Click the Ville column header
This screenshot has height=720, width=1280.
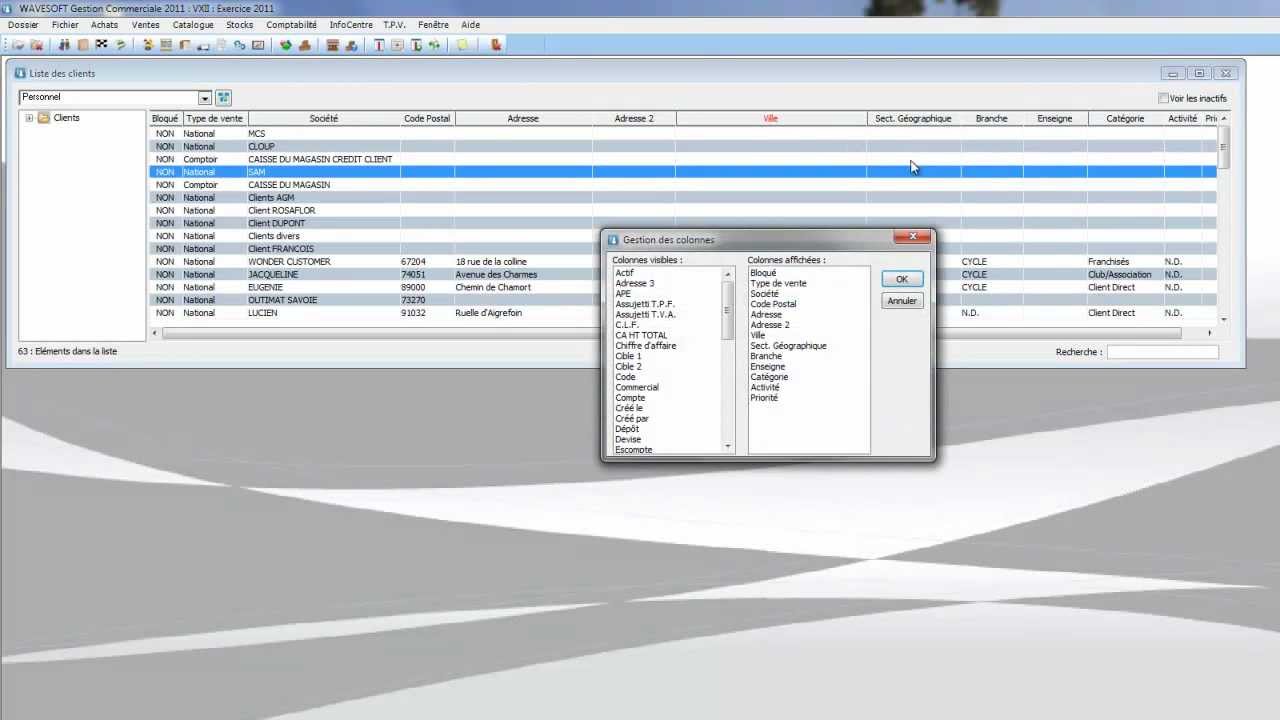770,118
